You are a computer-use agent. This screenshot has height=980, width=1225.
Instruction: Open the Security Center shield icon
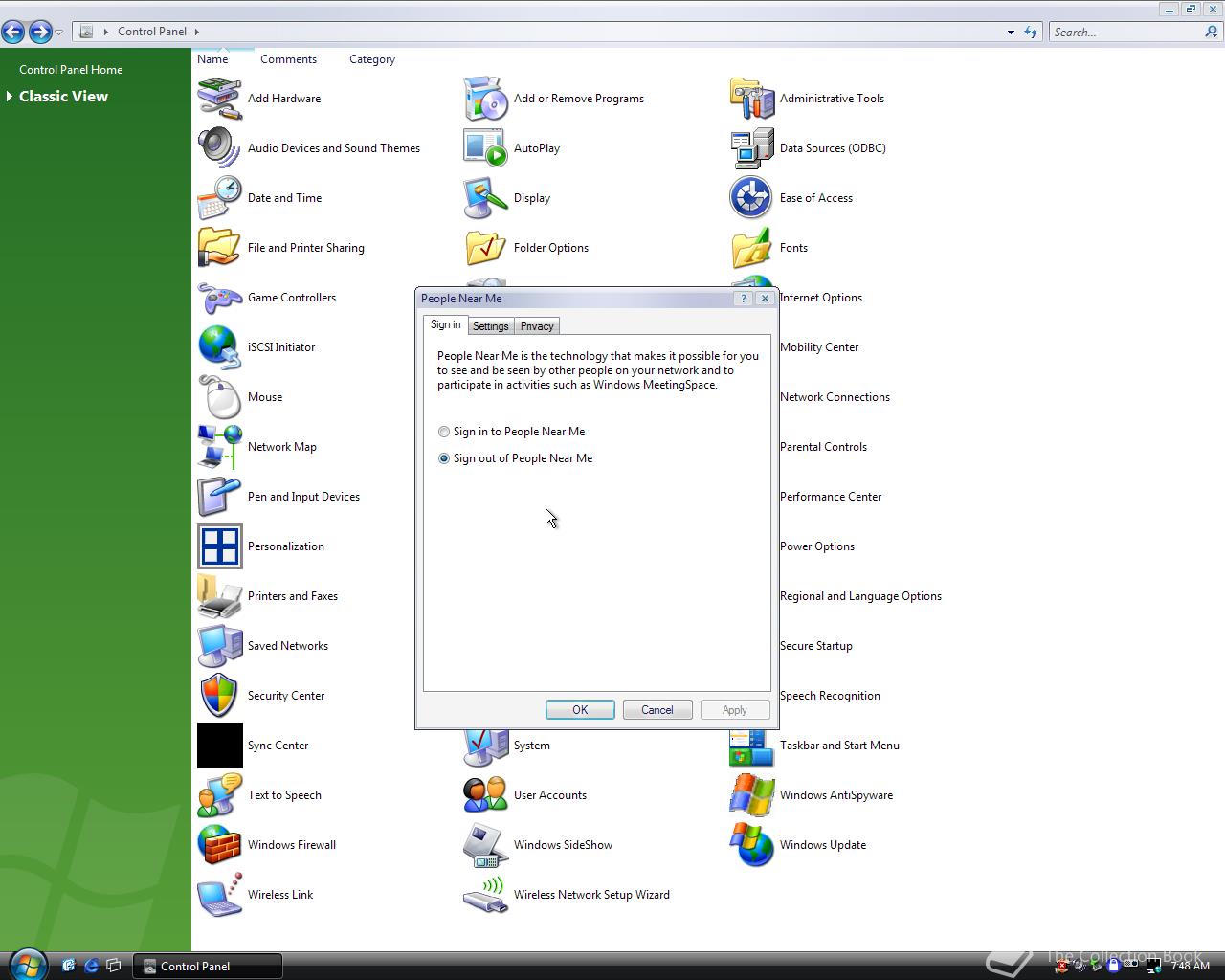click(x=219, y=696)
